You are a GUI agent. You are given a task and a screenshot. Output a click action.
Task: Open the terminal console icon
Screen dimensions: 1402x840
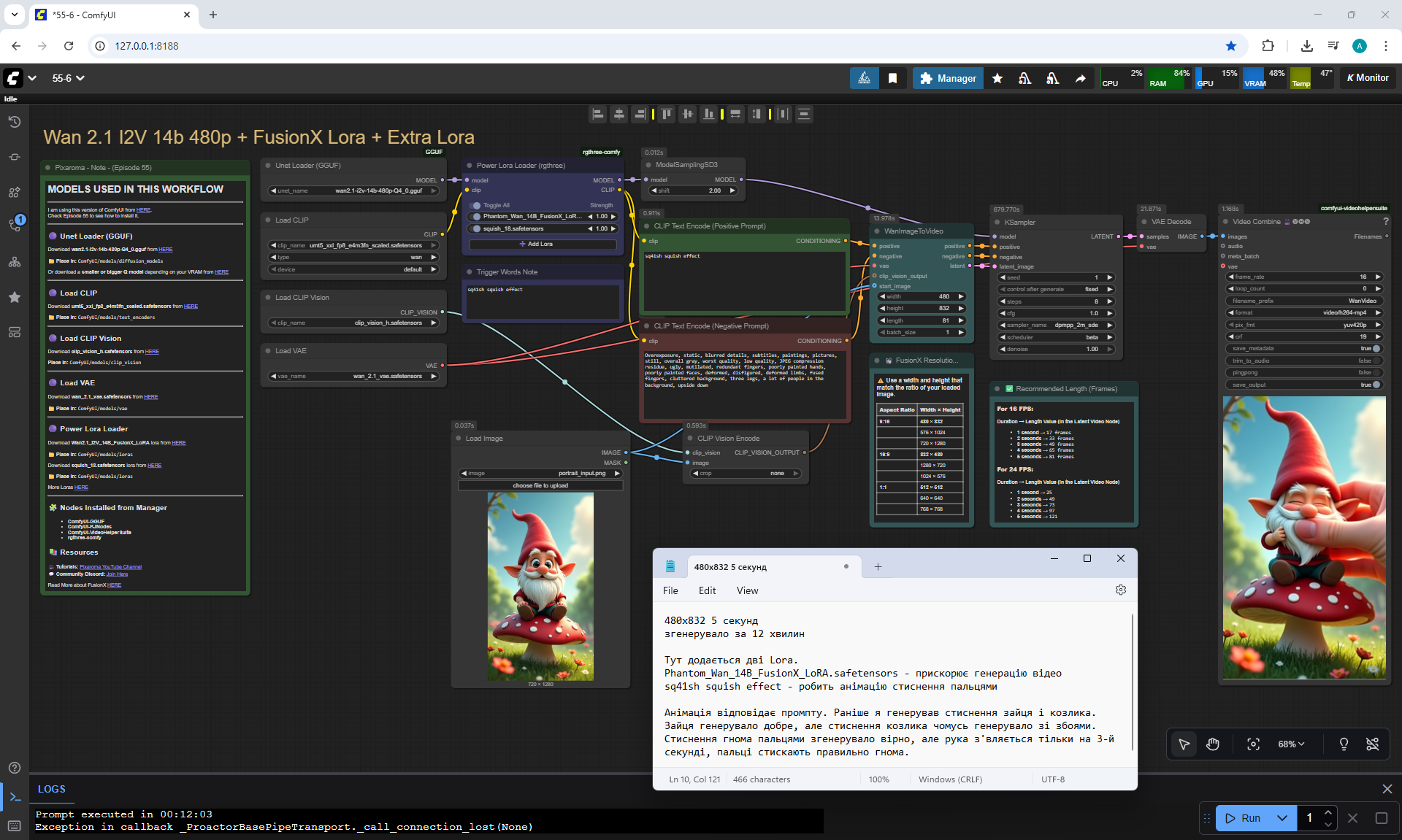(14, 797)
